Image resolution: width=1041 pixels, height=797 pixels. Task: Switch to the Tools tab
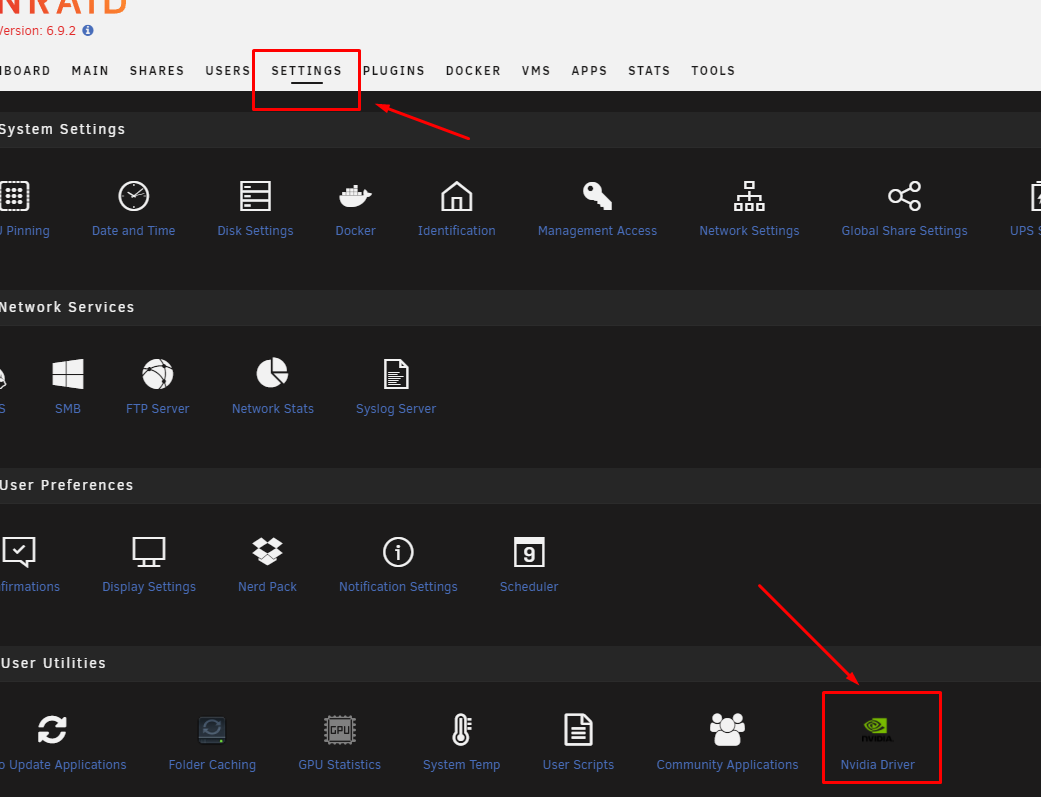pos(713,70)
